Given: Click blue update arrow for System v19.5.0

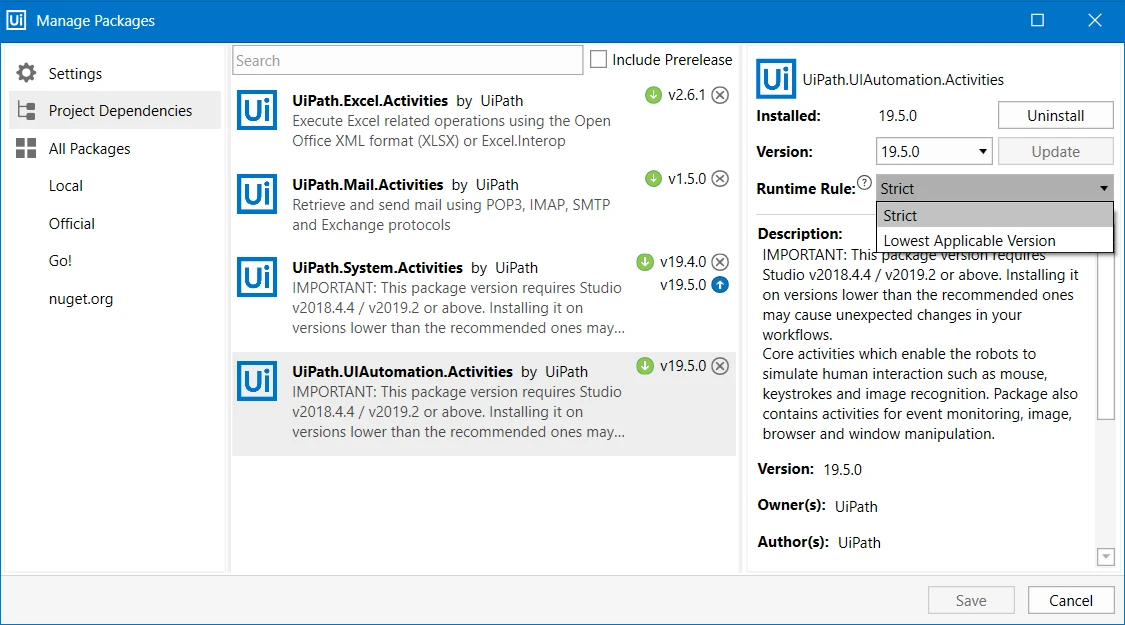Looking at the screenshot, I should pyautogui.click(x=720, y=285).
